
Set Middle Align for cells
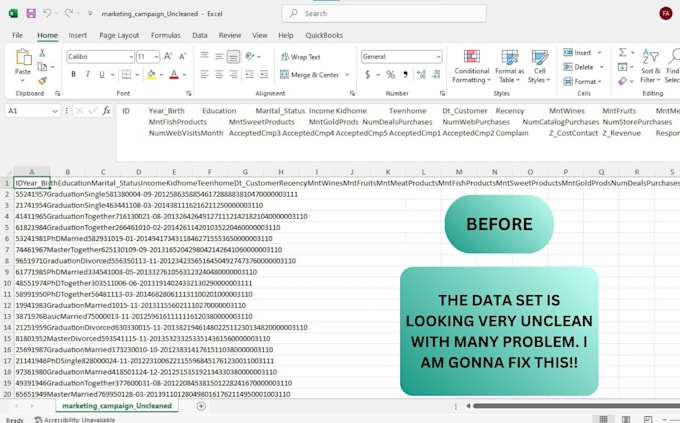click(219, 56)
